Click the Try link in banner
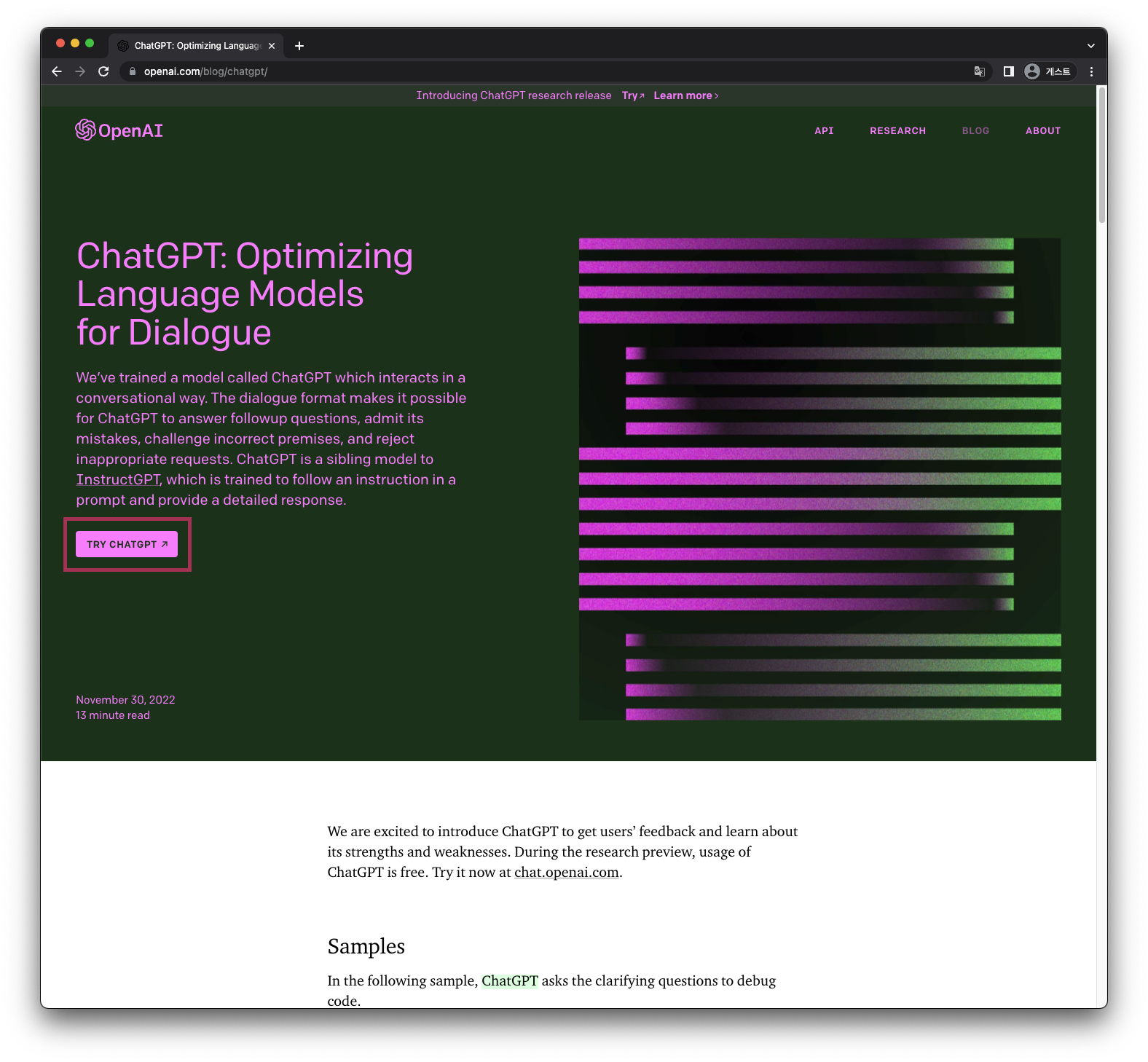Screen dimensions: 1148x1062 pyautogui.click(x=633, y=95)
